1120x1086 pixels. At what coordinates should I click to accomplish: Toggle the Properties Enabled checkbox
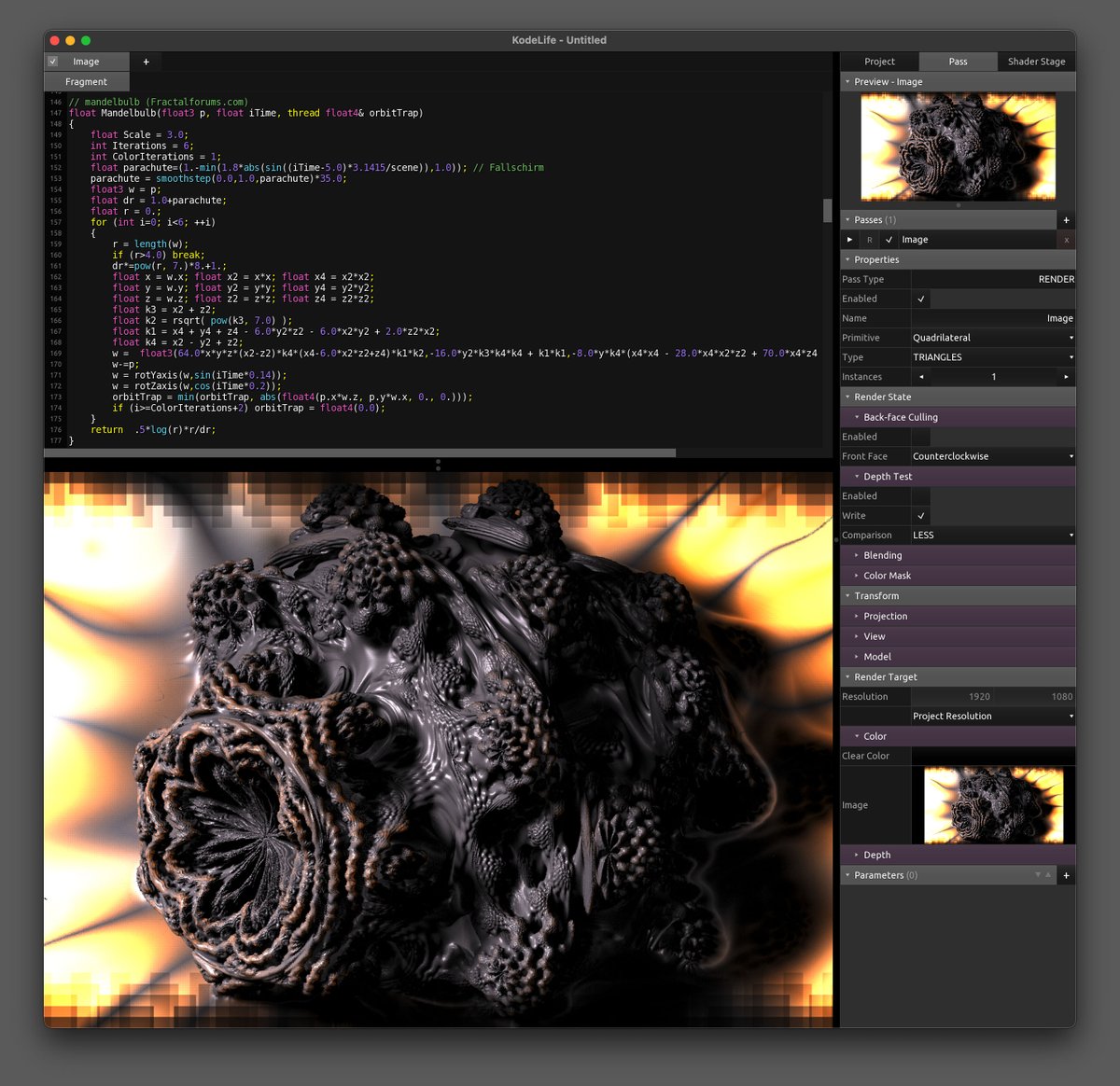coord(921,299)
